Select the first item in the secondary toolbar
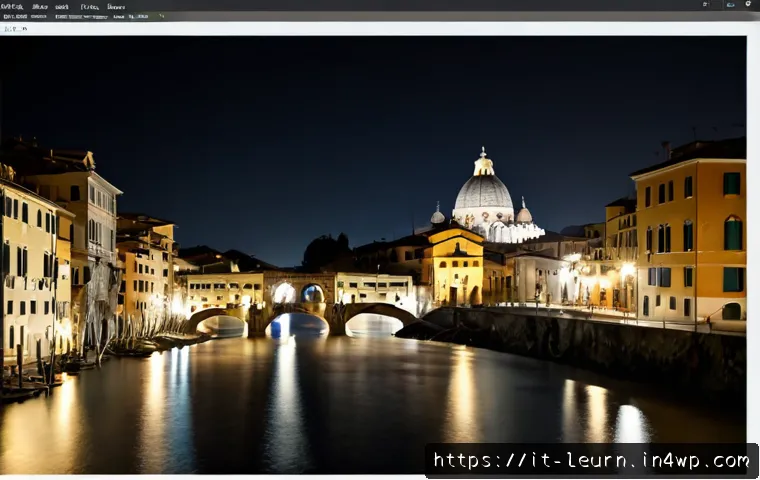 (15, 16)
